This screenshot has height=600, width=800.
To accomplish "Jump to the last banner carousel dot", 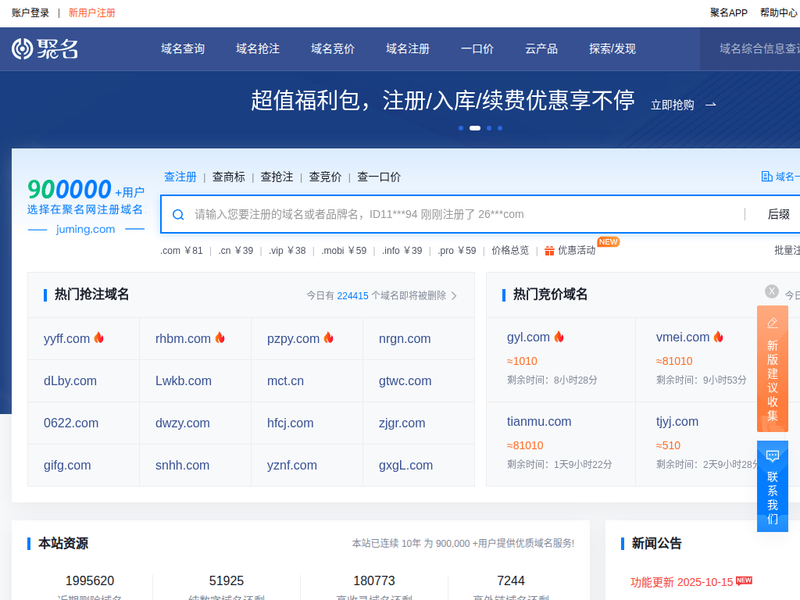I will point(500,128).
